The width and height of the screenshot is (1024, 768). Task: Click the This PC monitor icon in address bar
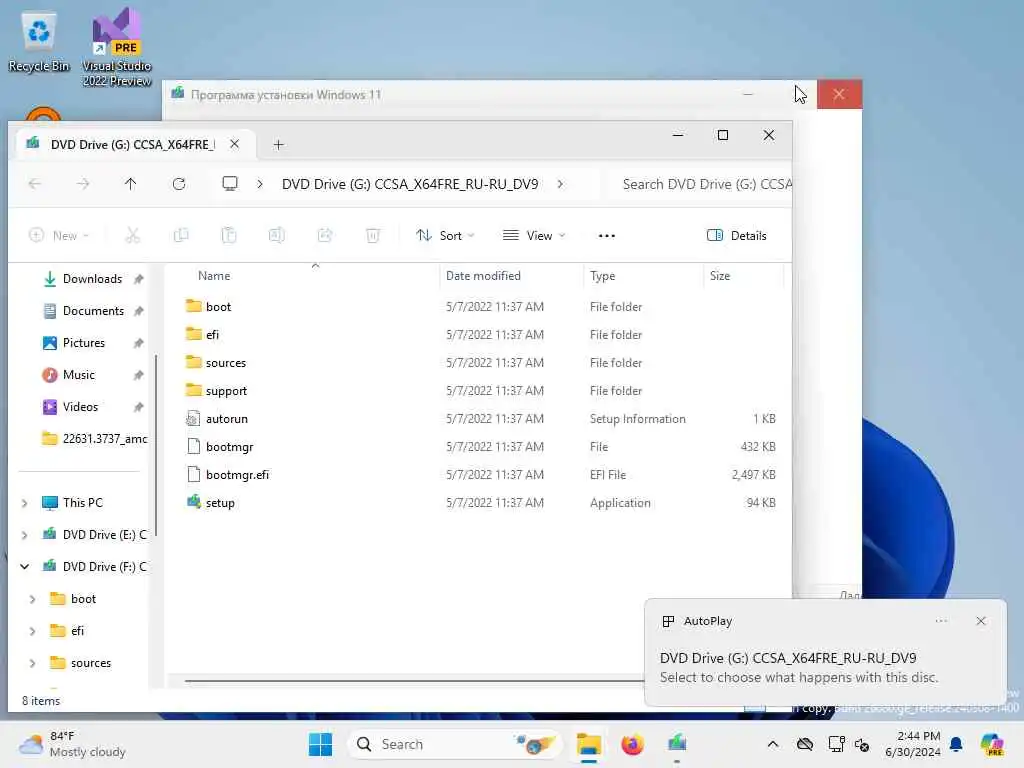230,184
